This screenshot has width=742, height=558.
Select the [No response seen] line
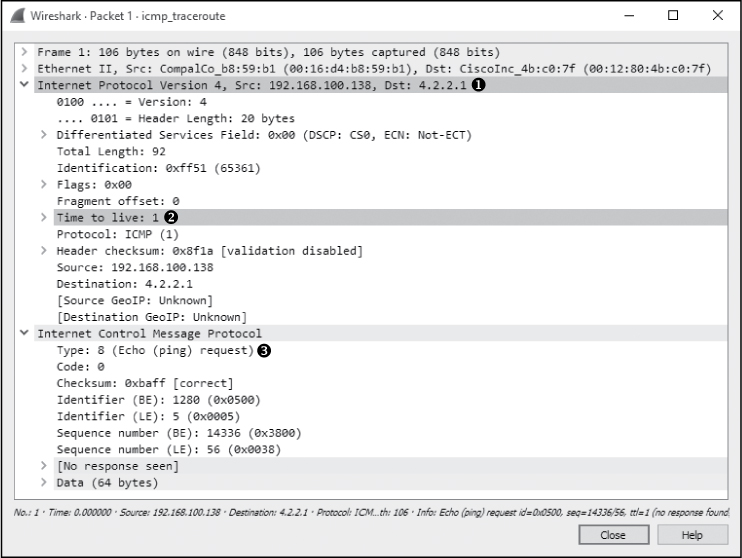pyautogui.click(x=390, y=466)
